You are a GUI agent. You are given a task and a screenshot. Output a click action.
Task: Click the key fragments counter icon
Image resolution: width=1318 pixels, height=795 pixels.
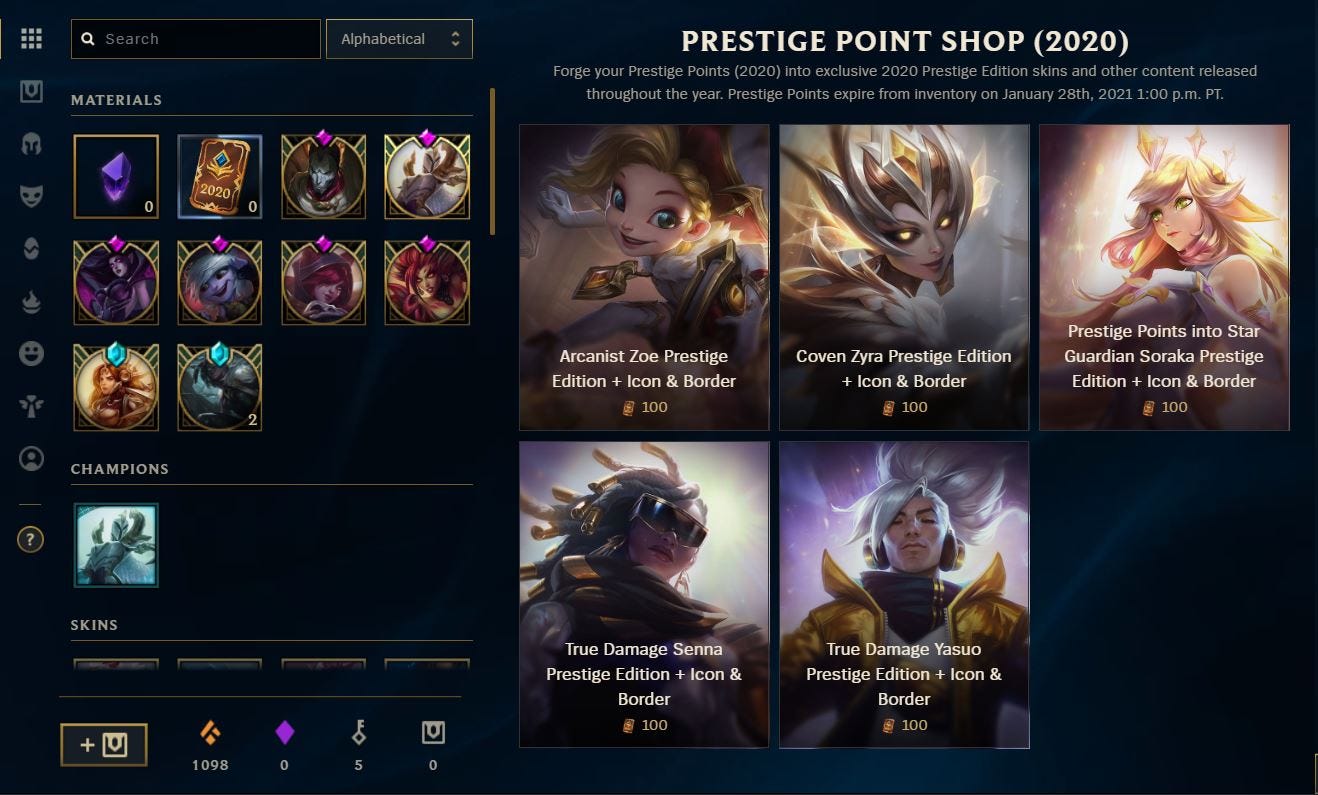click(x=358, y=735)
